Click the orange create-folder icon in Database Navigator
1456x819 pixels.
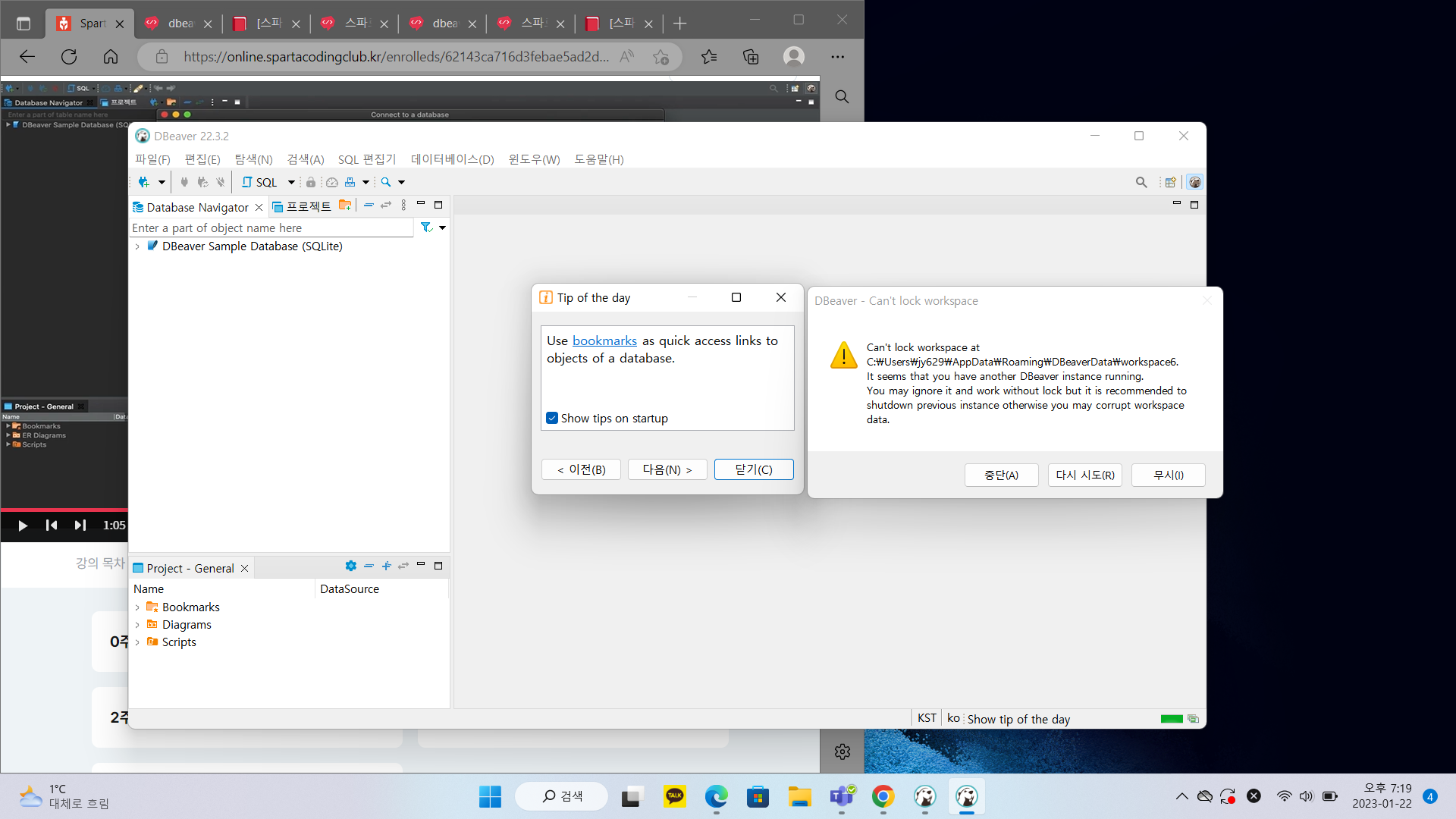click(345, 205)
